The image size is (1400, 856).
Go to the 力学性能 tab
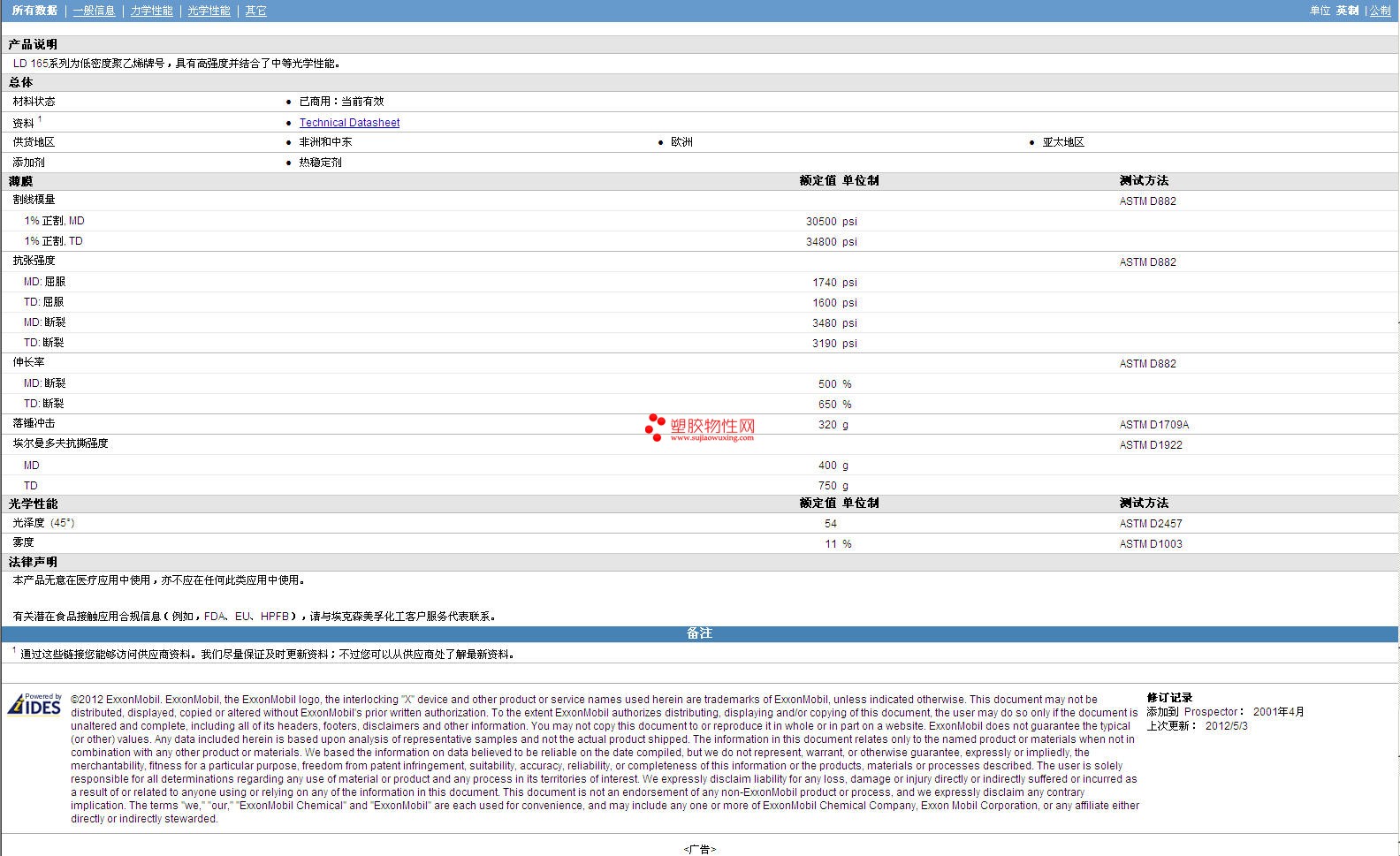coord(151,11)
